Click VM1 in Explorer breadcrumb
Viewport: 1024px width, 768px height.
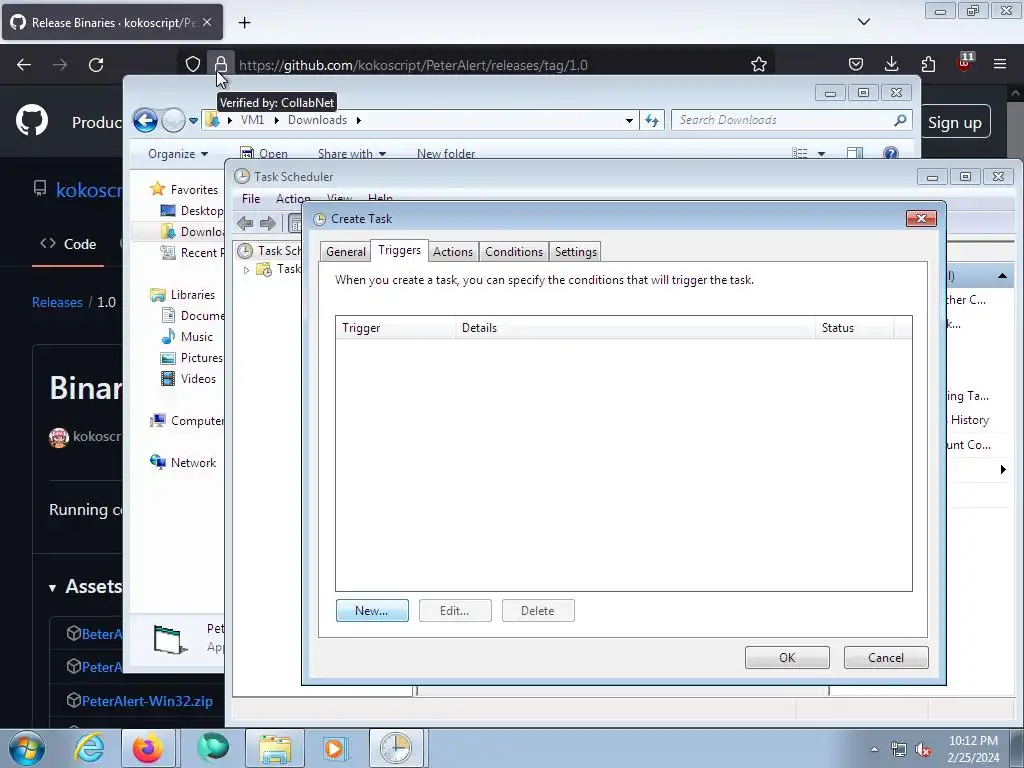click(x=252, y=120)
